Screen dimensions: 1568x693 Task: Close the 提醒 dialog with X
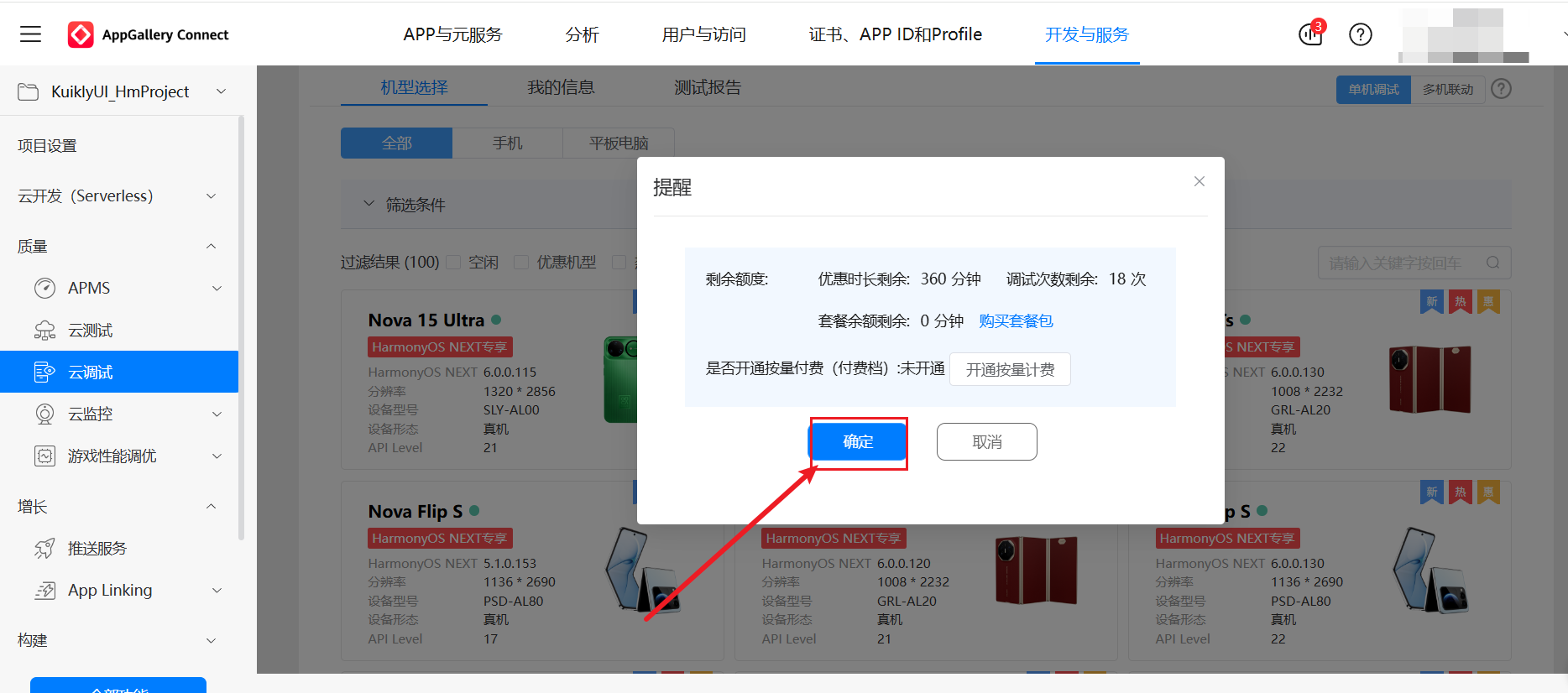coord(1200,181)
